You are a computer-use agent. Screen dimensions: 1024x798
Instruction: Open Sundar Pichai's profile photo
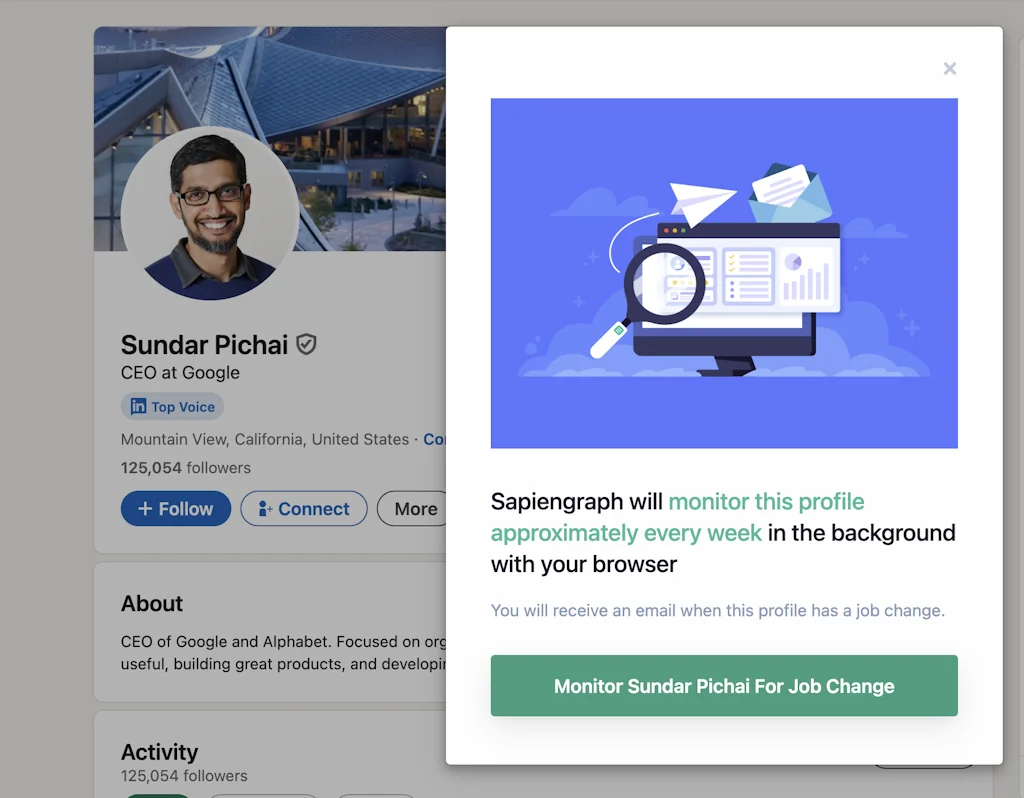click(x=210, y=215)
